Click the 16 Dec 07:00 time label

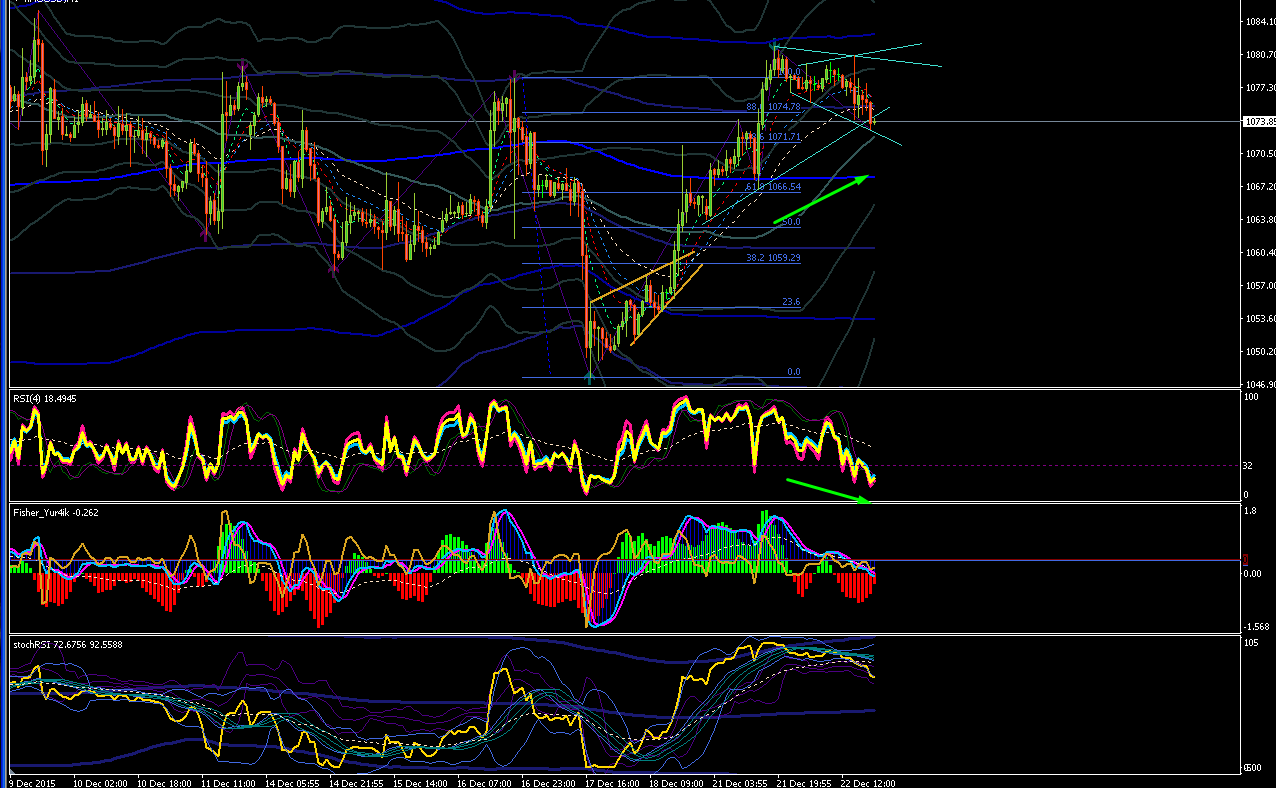484,783
